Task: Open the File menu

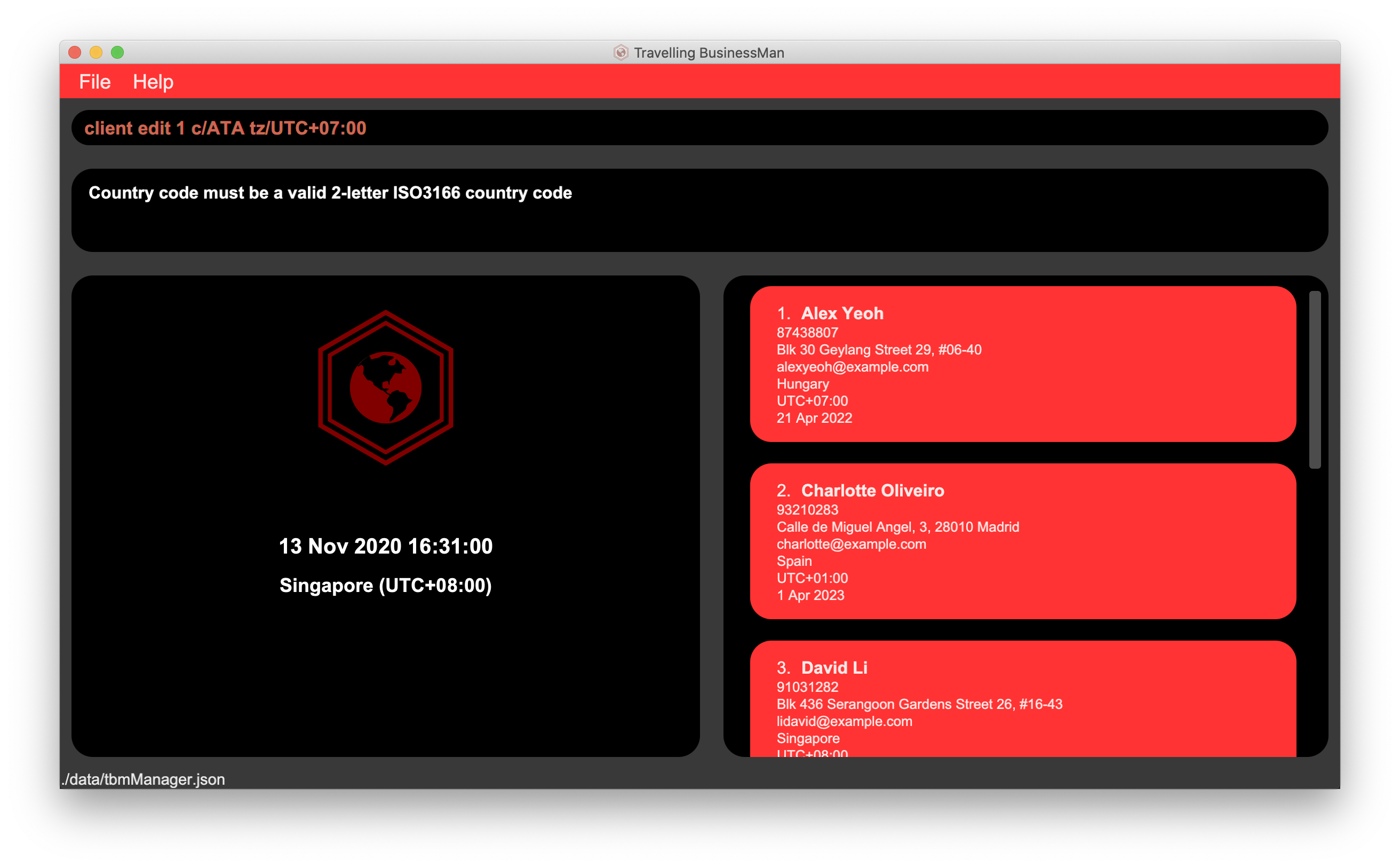Action: [x=94, y=82]
